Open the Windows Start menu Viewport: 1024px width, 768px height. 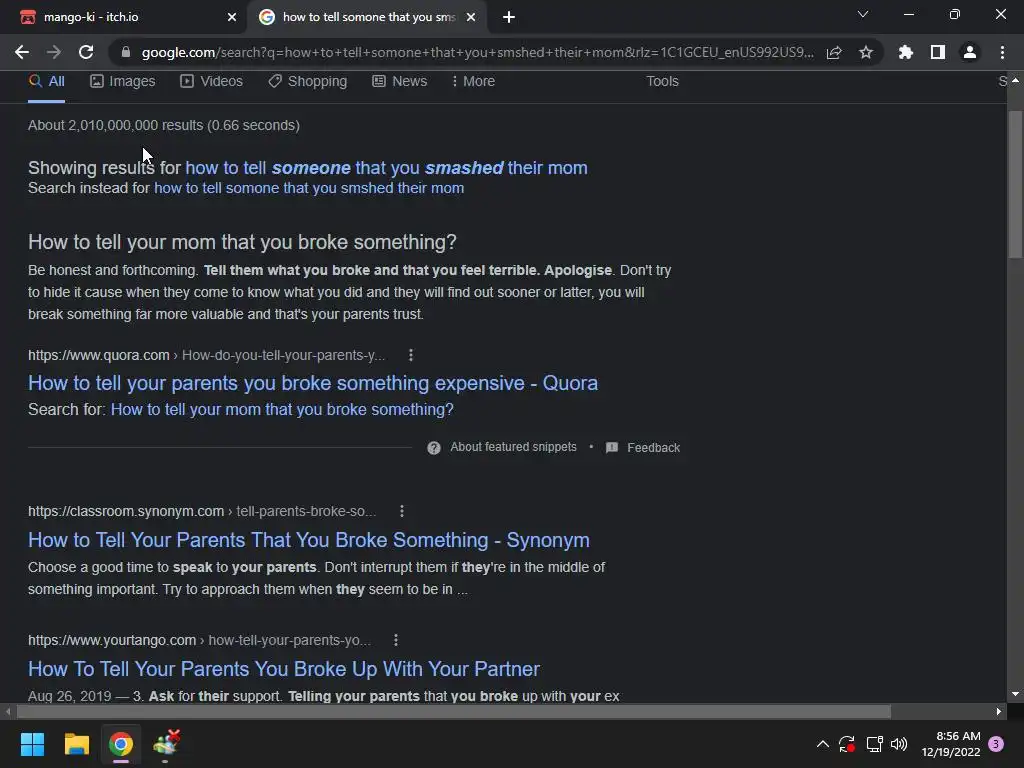(32, 744)
